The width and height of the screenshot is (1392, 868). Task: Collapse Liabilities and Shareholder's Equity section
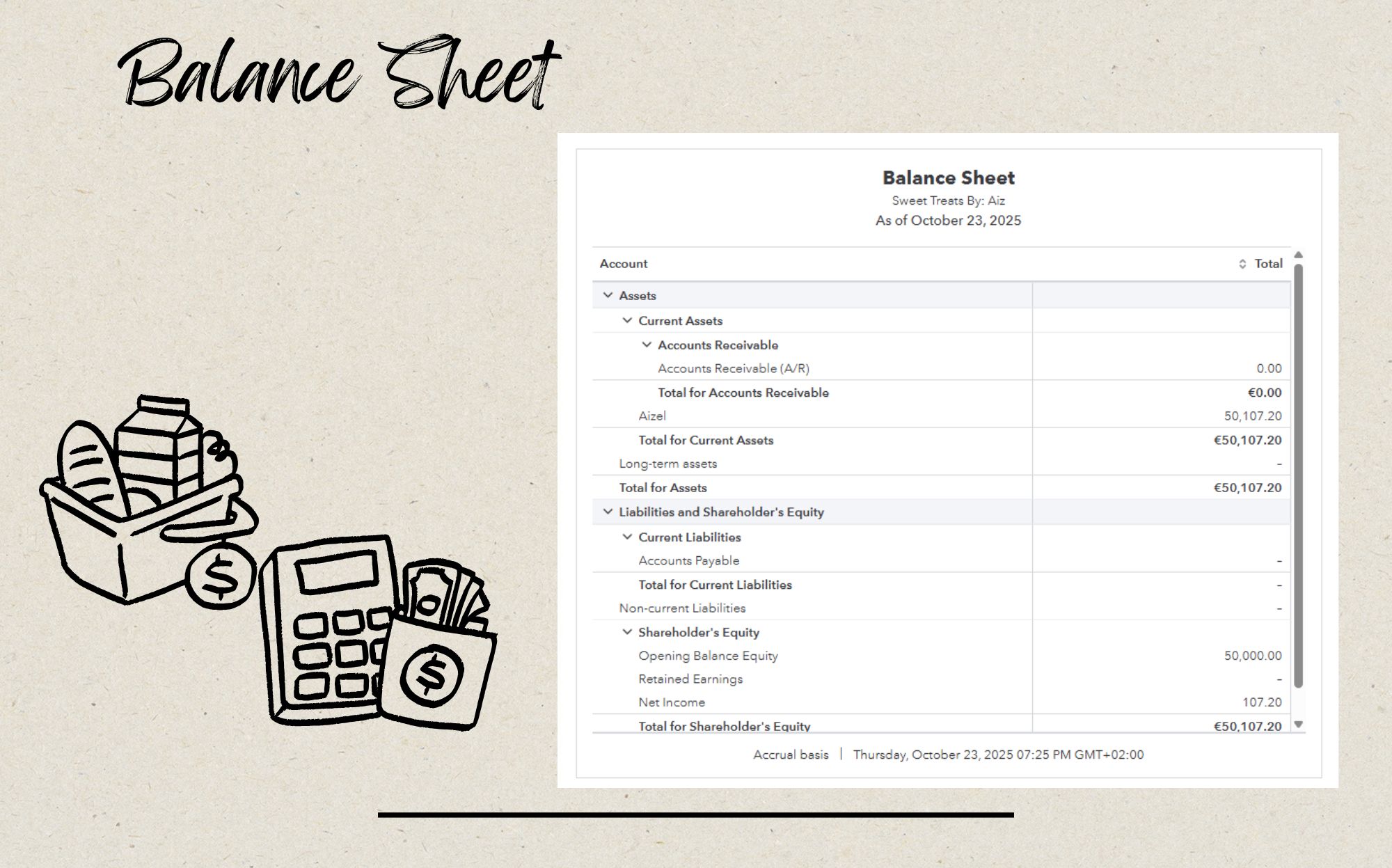click(x=608, y=512)
